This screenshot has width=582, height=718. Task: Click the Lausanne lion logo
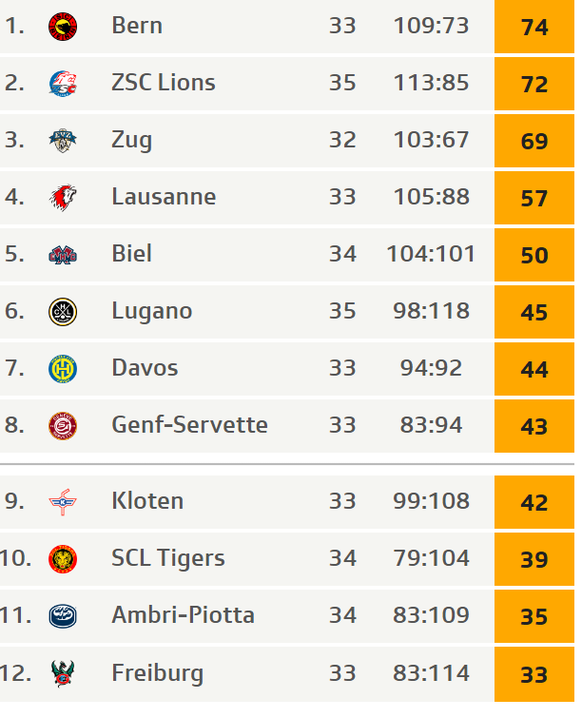pyautogui.click(x=63, y=197)
